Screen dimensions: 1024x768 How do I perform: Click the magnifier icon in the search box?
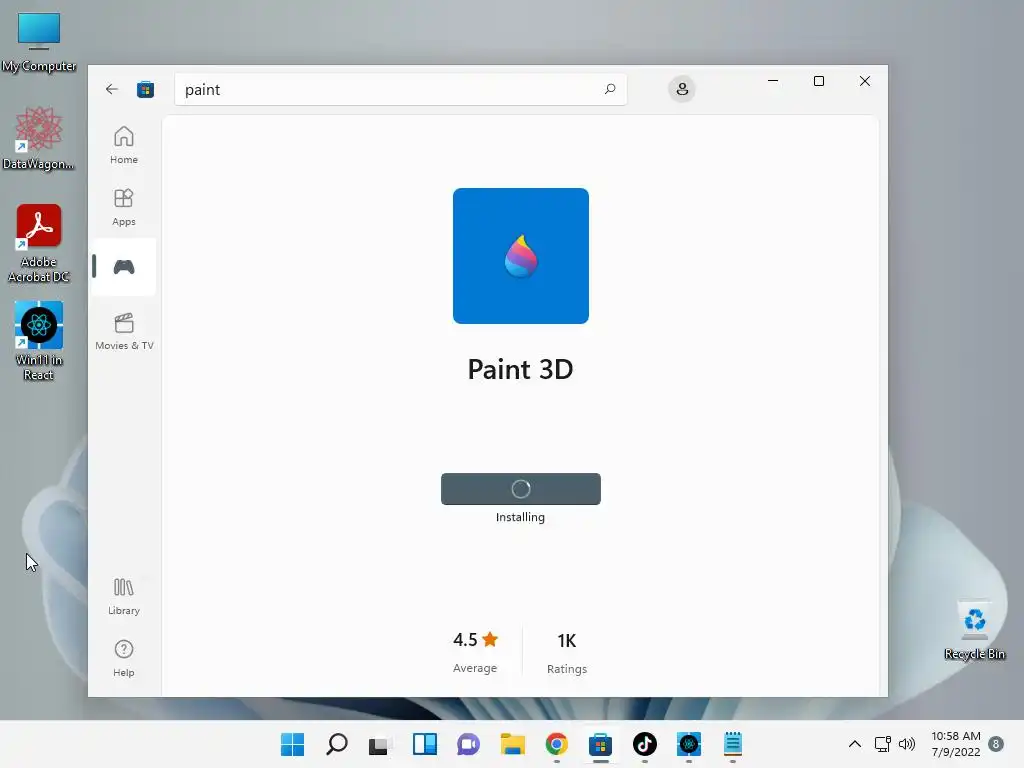point(609,89)
